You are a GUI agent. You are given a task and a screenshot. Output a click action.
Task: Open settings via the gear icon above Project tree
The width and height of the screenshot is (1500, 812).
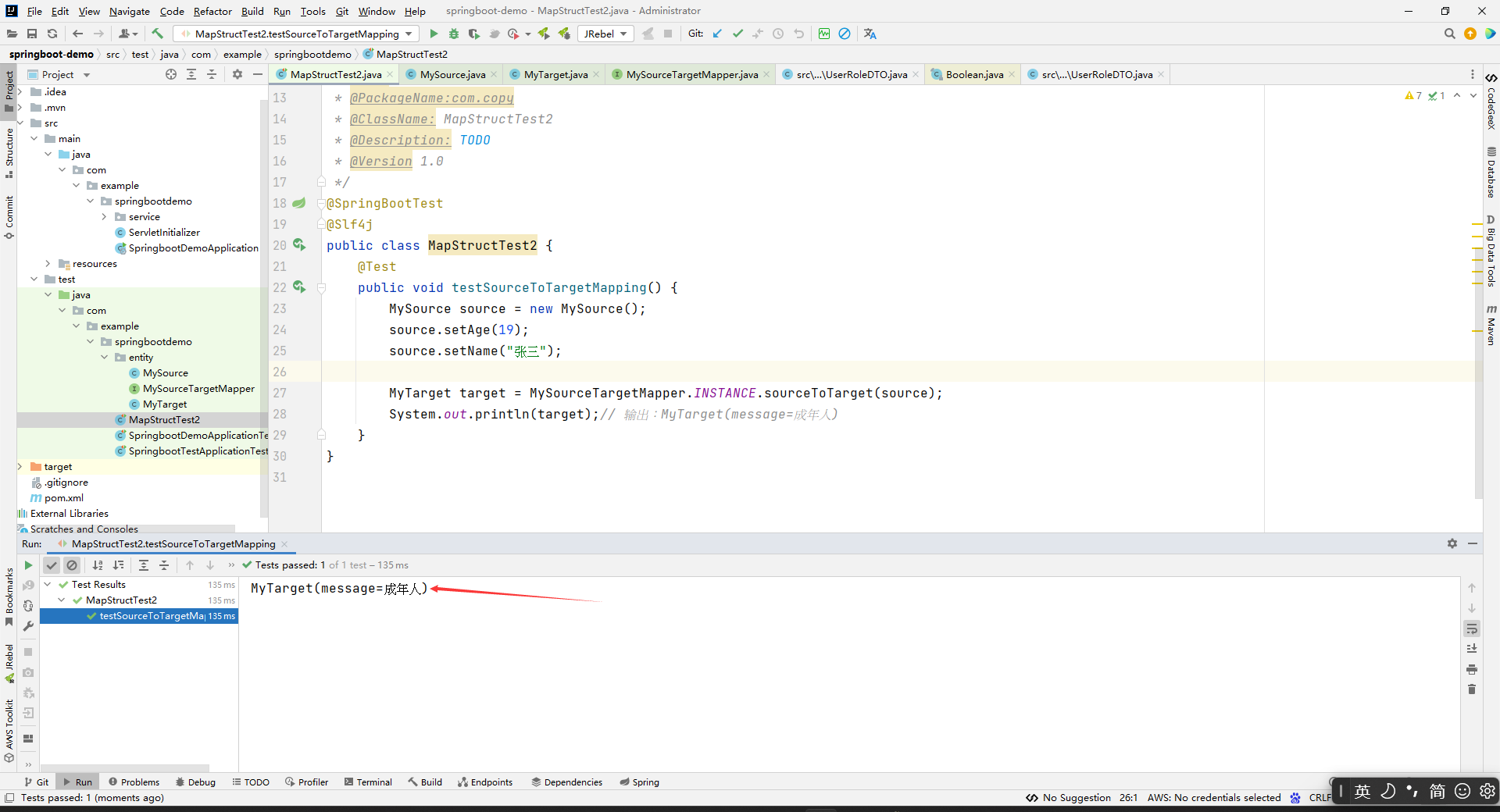(x=237, y=74)
